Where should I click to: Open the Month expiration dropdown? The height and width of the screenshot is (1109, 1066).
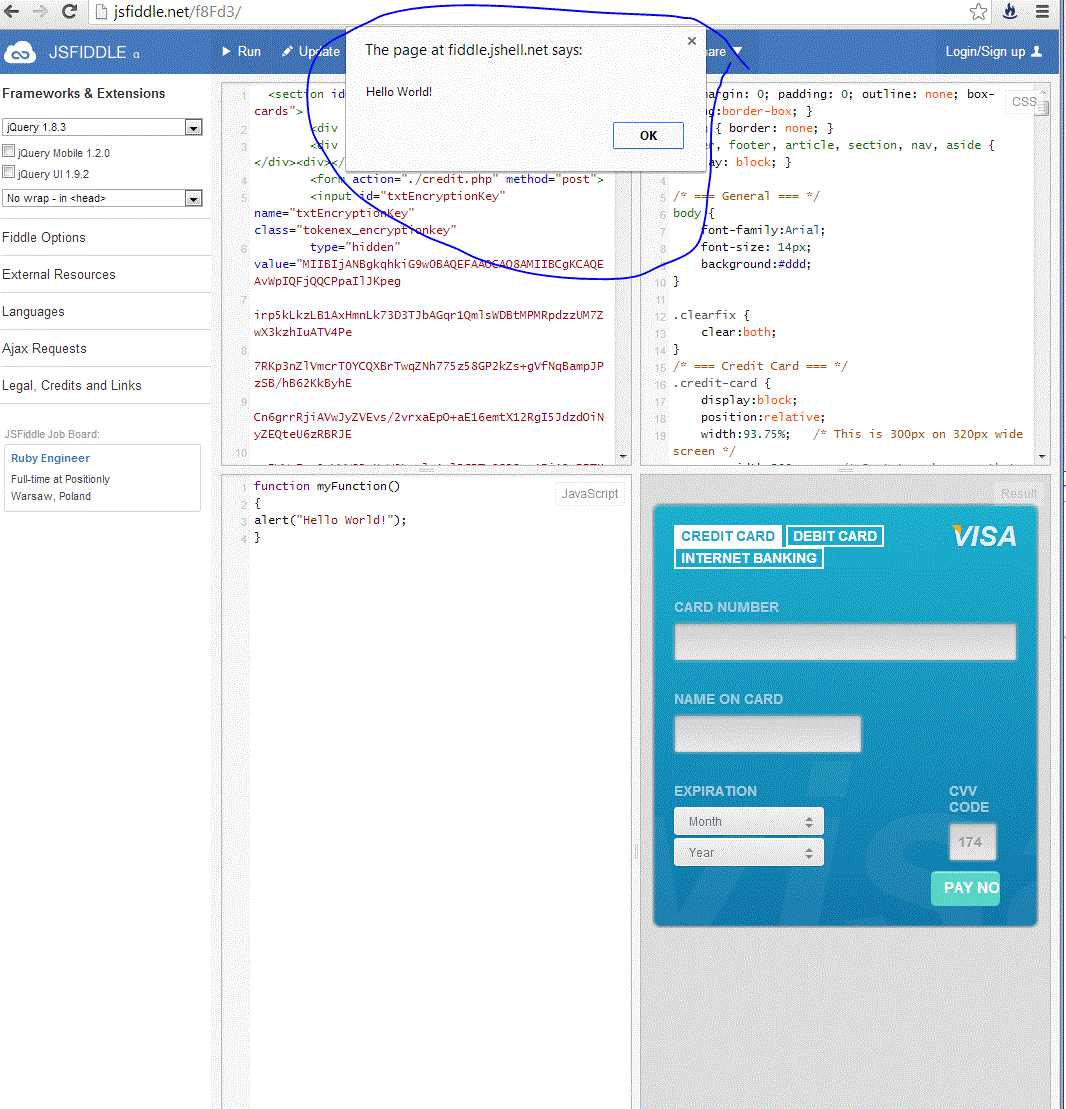tap(748, 822)
